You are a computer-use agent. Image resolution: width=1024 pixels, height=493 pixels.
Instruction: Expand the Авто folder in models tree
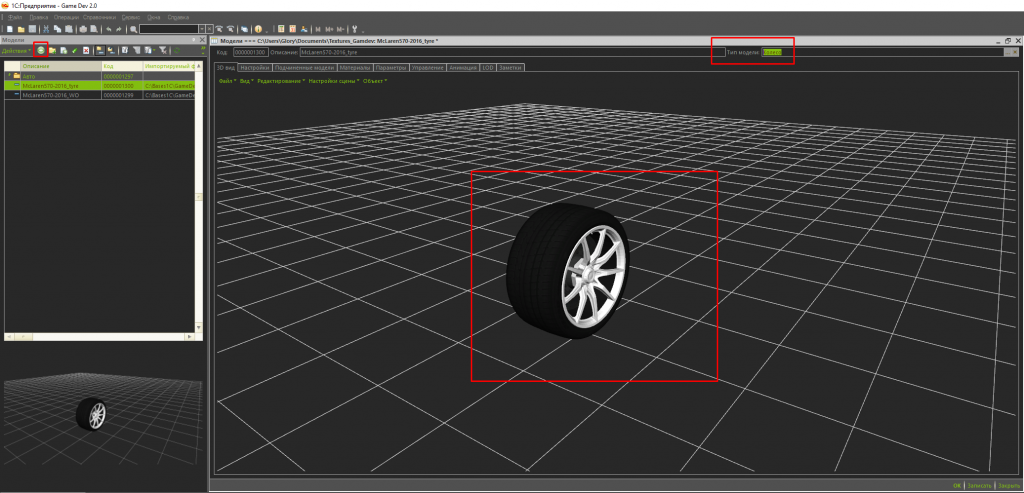8,76
